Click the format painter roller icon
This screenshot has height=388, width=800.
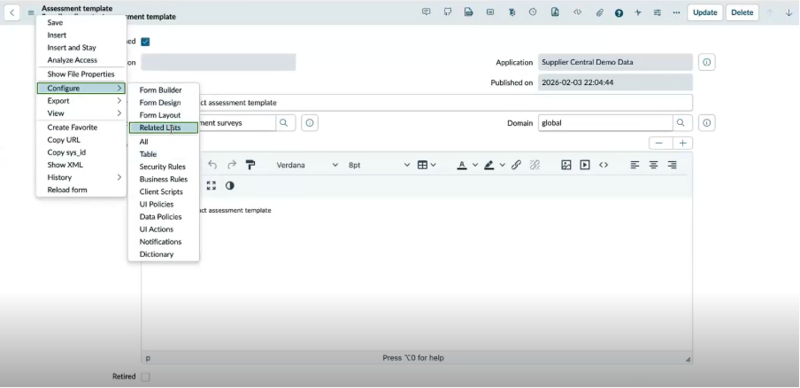[x=250, y=165]
